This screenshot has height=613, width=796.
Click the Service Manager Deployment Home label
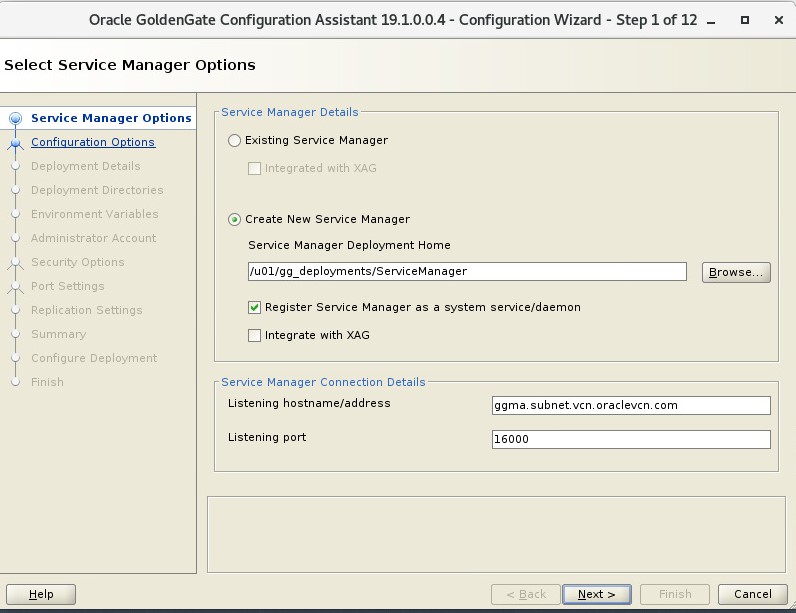pyautogui.click(x=349, y=245)
